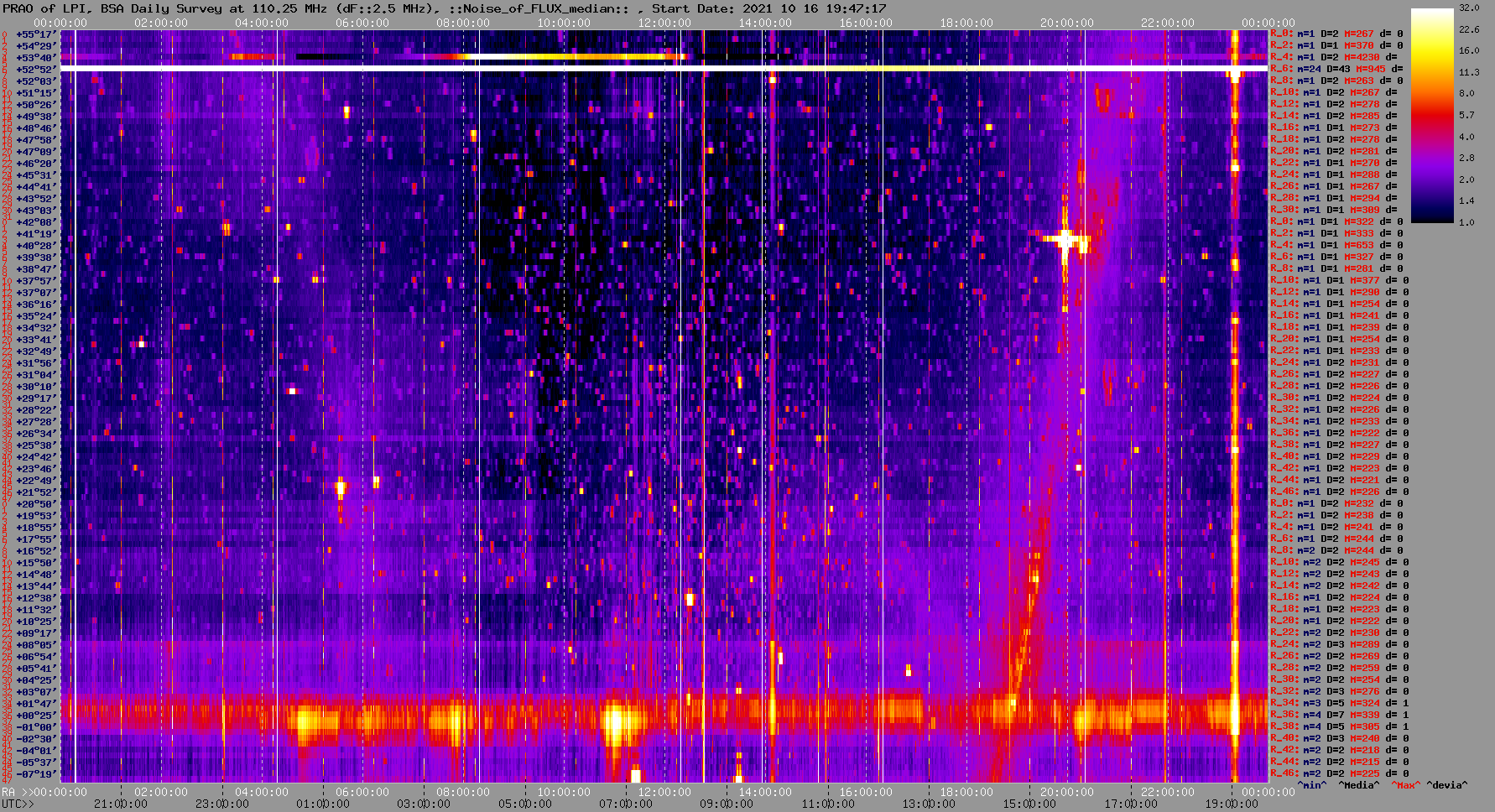
Task: Click declination label -07°19'
Action: 36,774
